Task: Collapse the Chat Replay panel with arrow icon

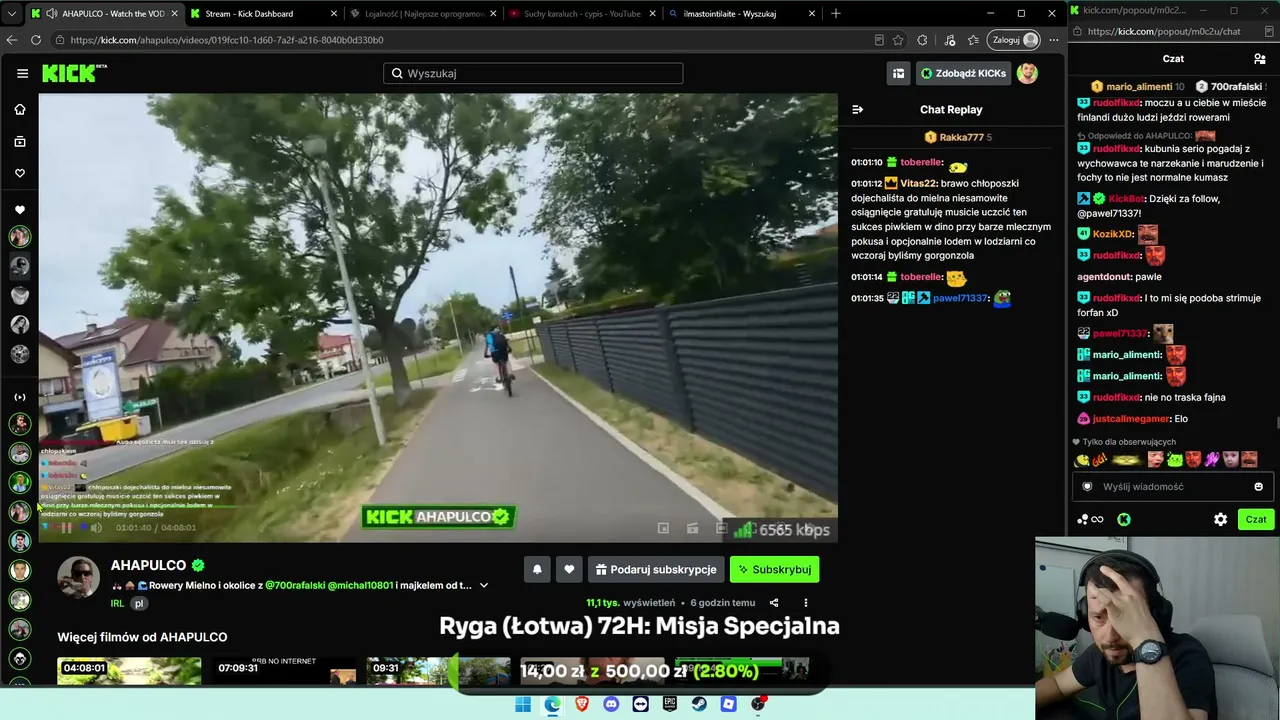Action: (x=857, y=110)
